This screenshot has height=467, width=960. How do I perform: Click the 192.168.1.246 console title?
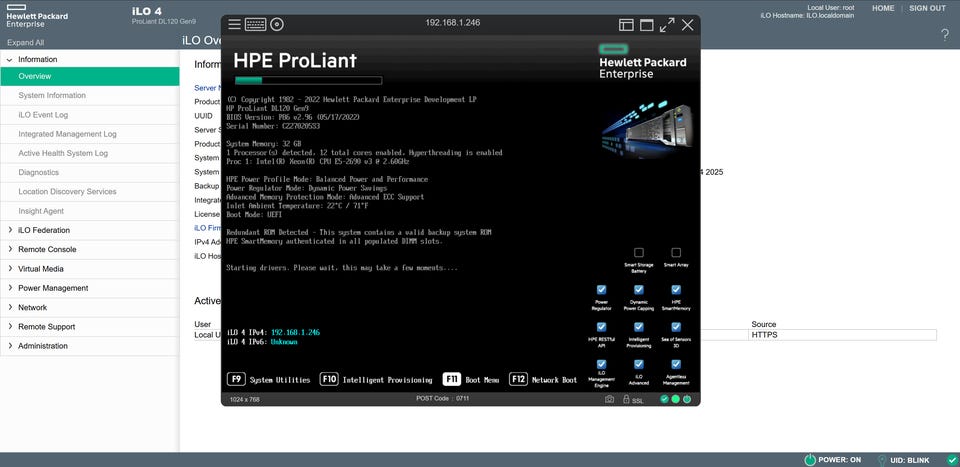(x=452, y=23)
